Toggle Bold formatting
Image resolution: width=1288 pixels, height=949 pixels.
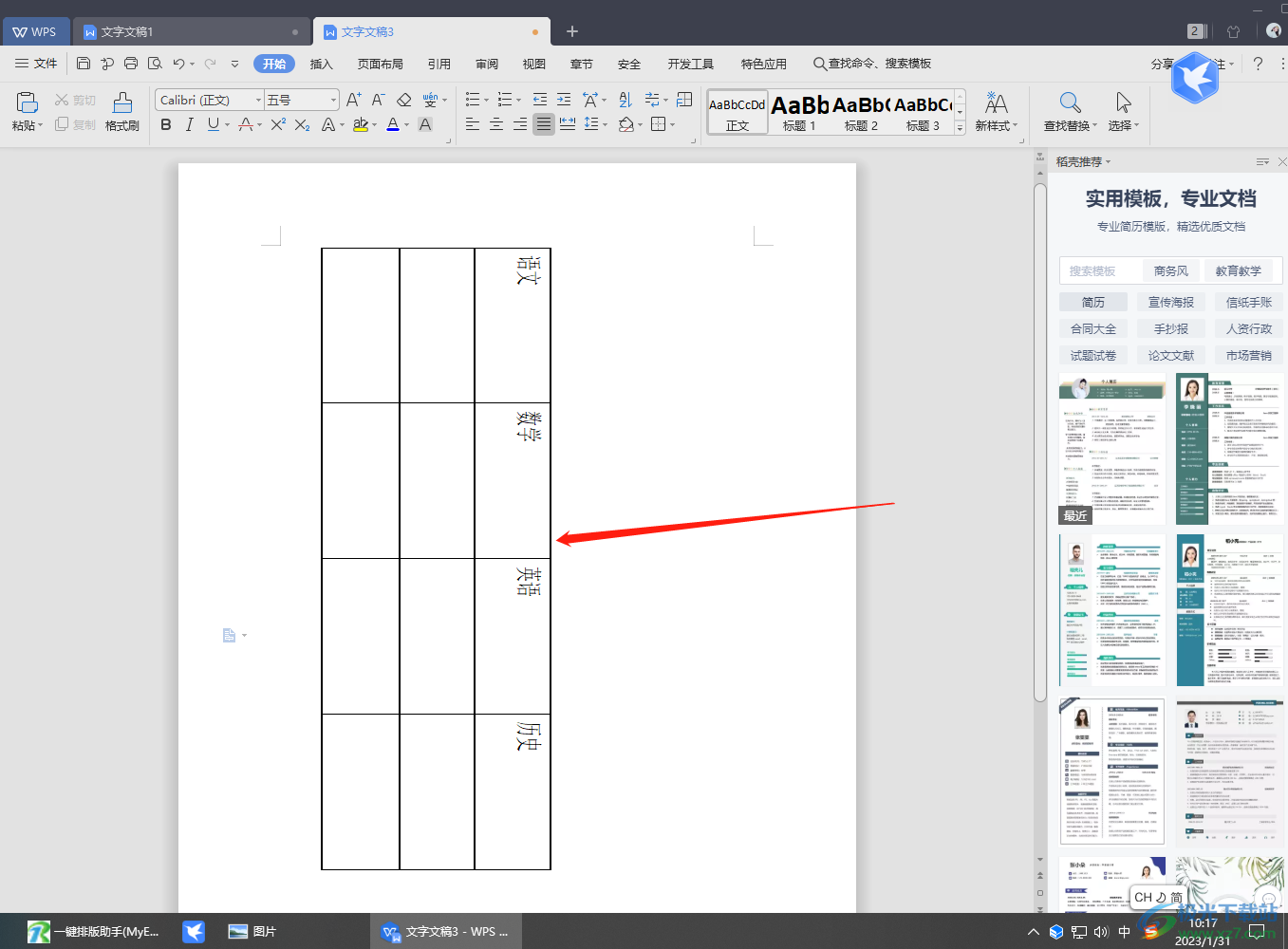click(166, 124)
